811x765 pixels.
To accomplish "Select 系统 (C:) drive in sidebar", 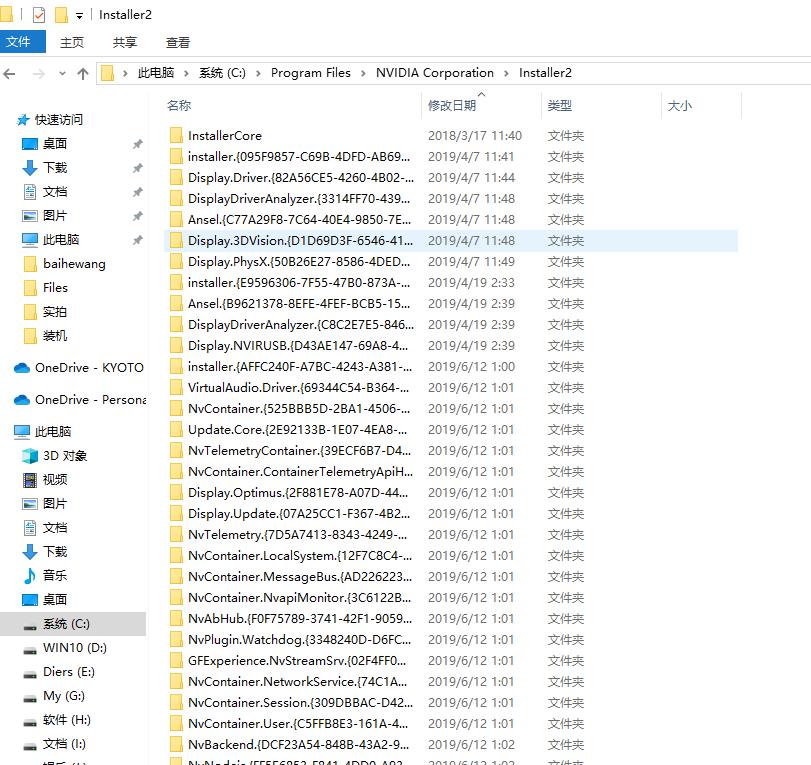I will [73, 624].
